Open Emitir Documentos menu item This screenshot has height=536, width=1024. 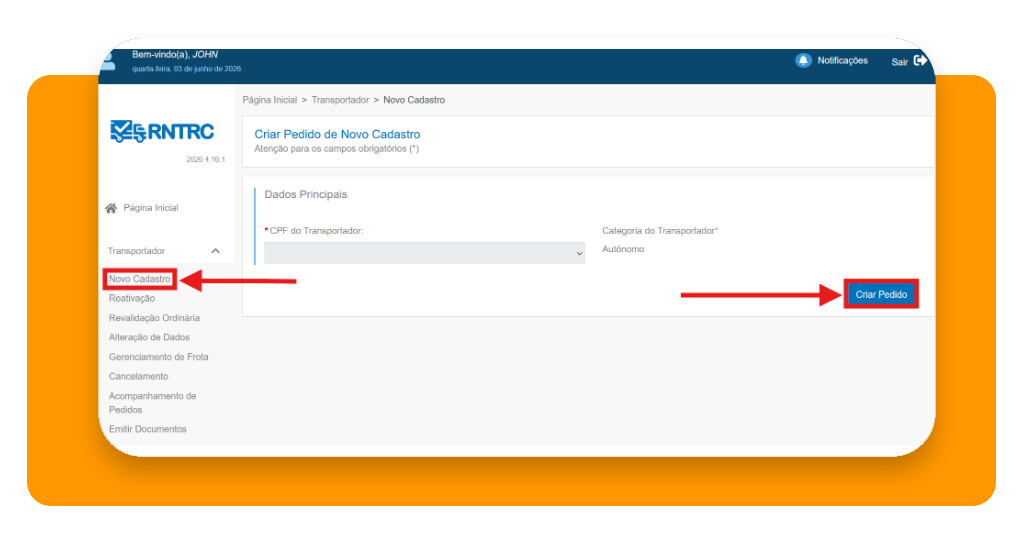pyautogui.click(x=148, y=429)
